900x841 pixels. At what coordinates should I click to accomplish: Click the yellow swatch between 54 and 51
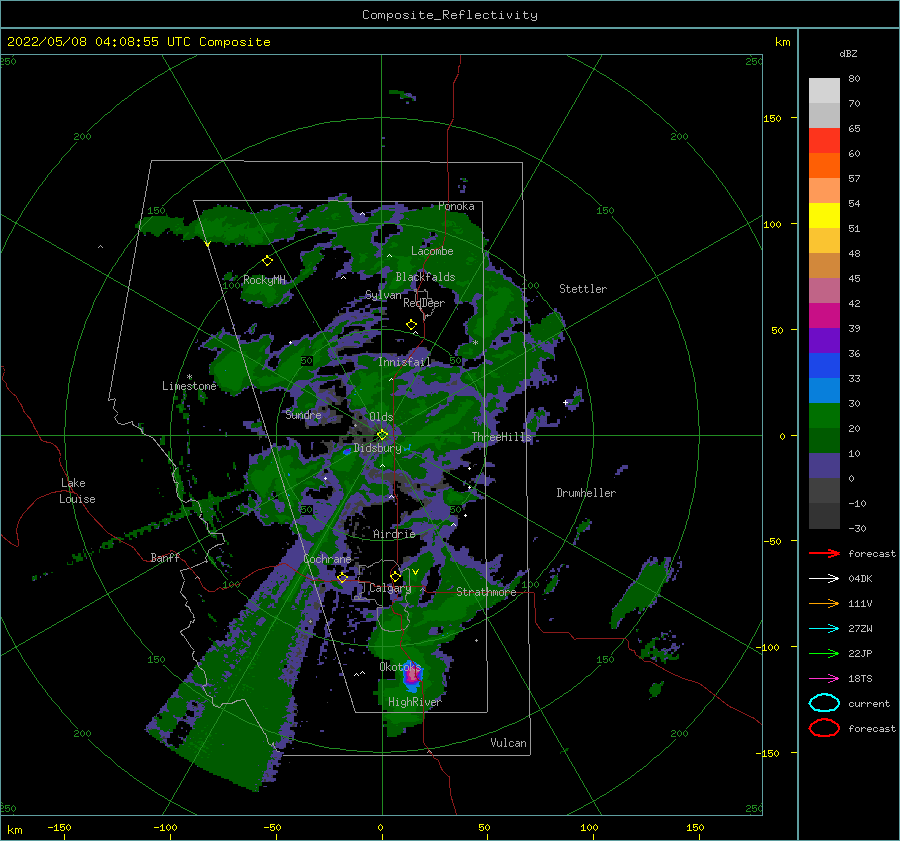pyautogui.click(x=824, y=216)
